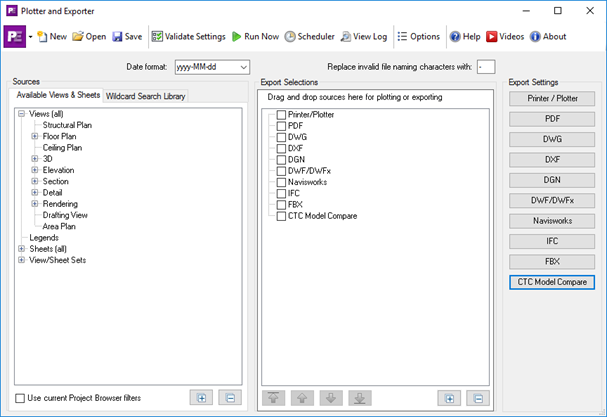
Task: Check the DXF export checkbox
Action: 281,148
